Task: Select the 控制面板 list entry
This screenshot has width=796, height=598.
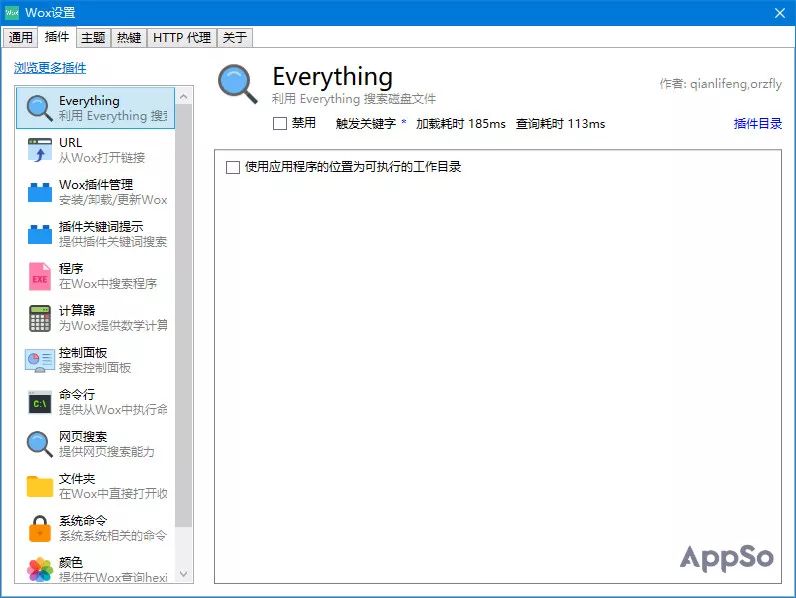Action: coord(95,360)
